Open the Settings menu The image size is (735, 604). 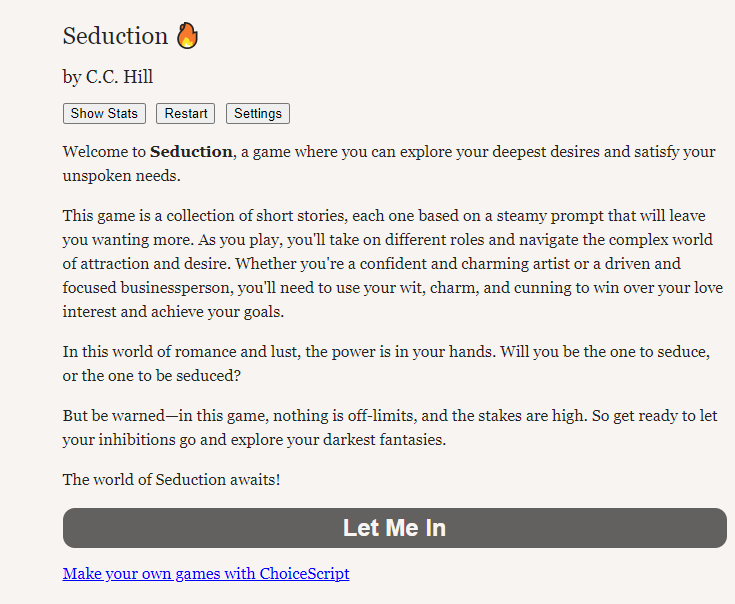[x=258, y=113]
